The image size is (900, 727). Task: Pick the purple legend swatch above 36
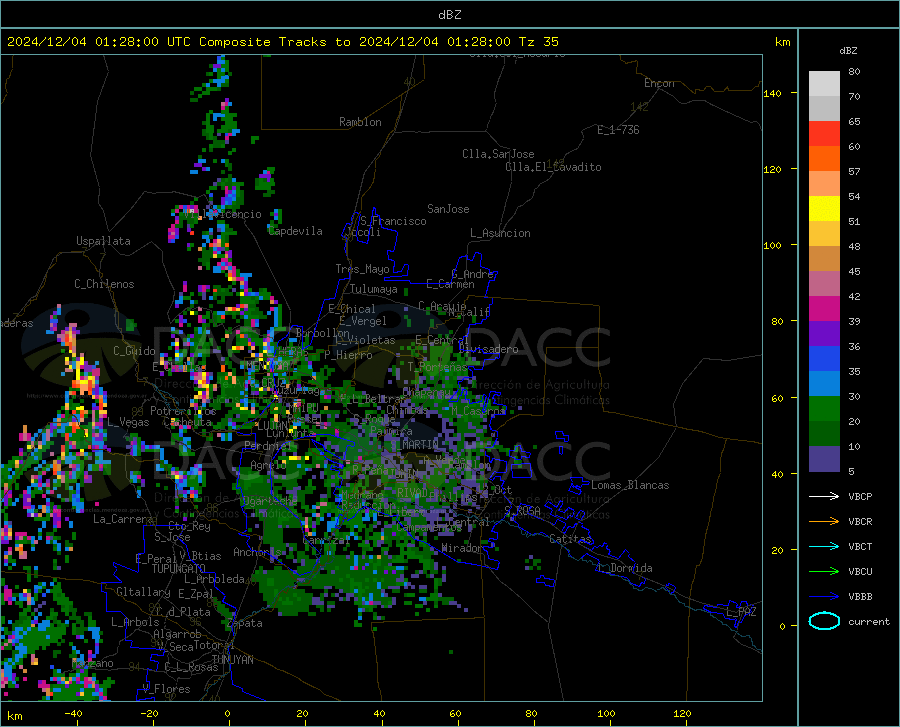pyautogui.click(x=824, y=334)
